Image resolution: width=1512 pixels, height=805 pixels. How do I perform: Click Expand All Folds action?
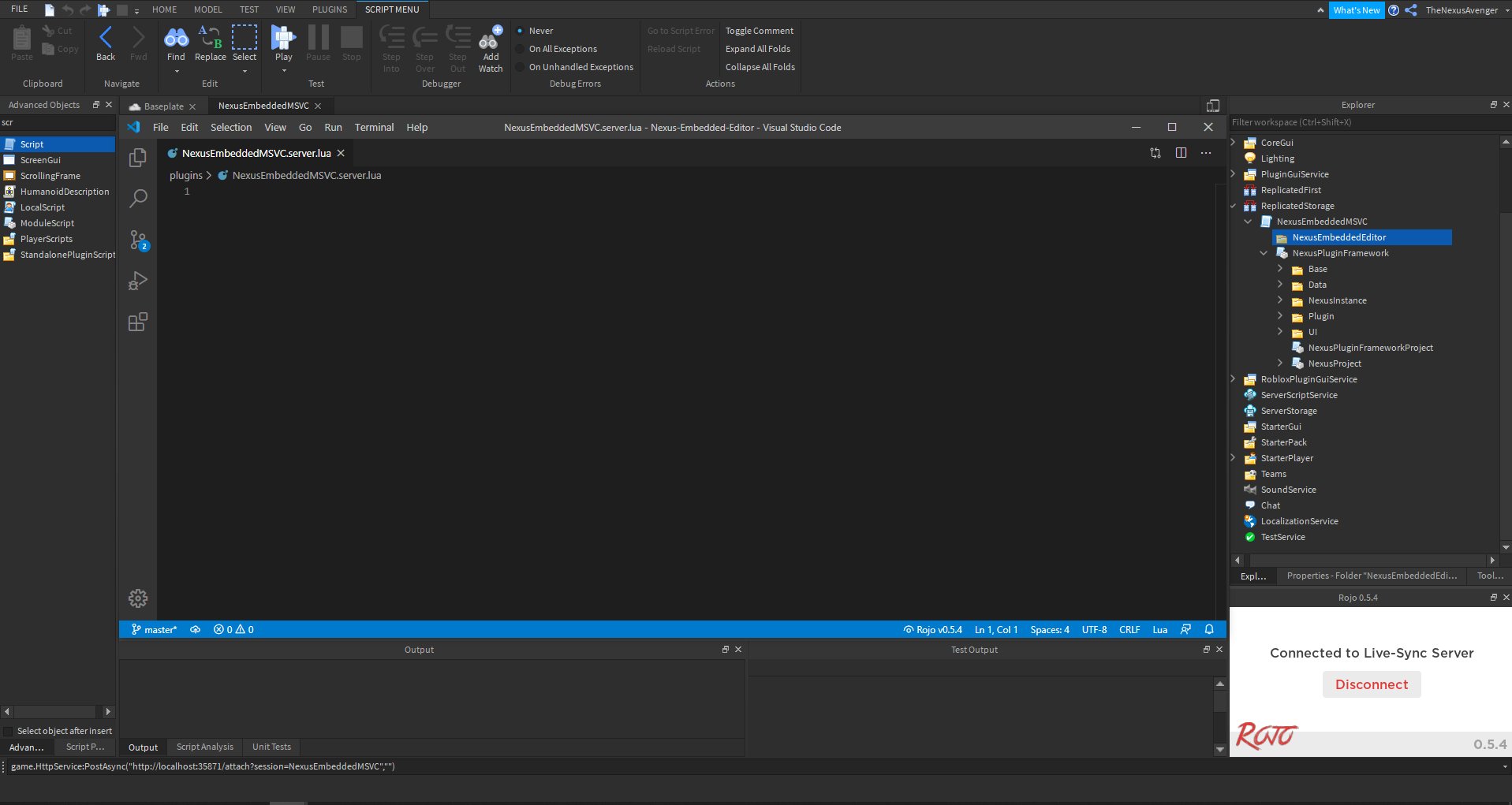coord(758,49)
